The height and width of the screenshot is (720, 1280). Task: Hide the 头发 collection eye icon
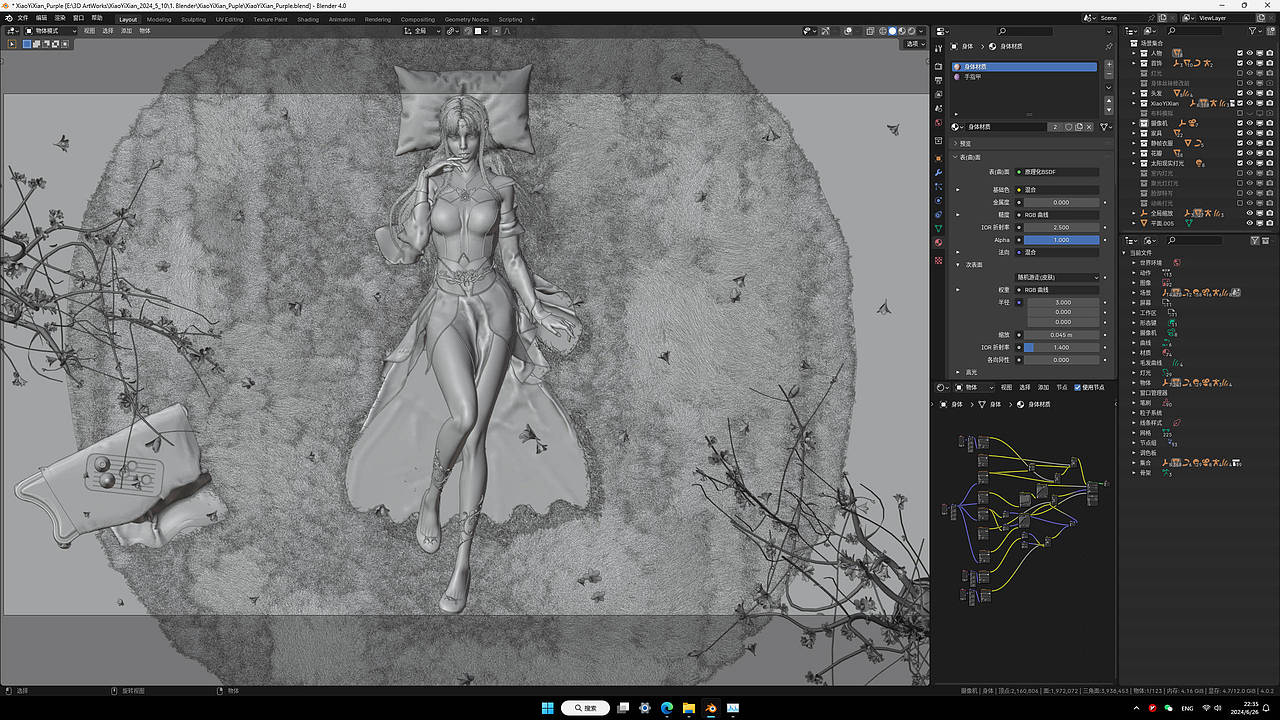(x=1250, y=93)
